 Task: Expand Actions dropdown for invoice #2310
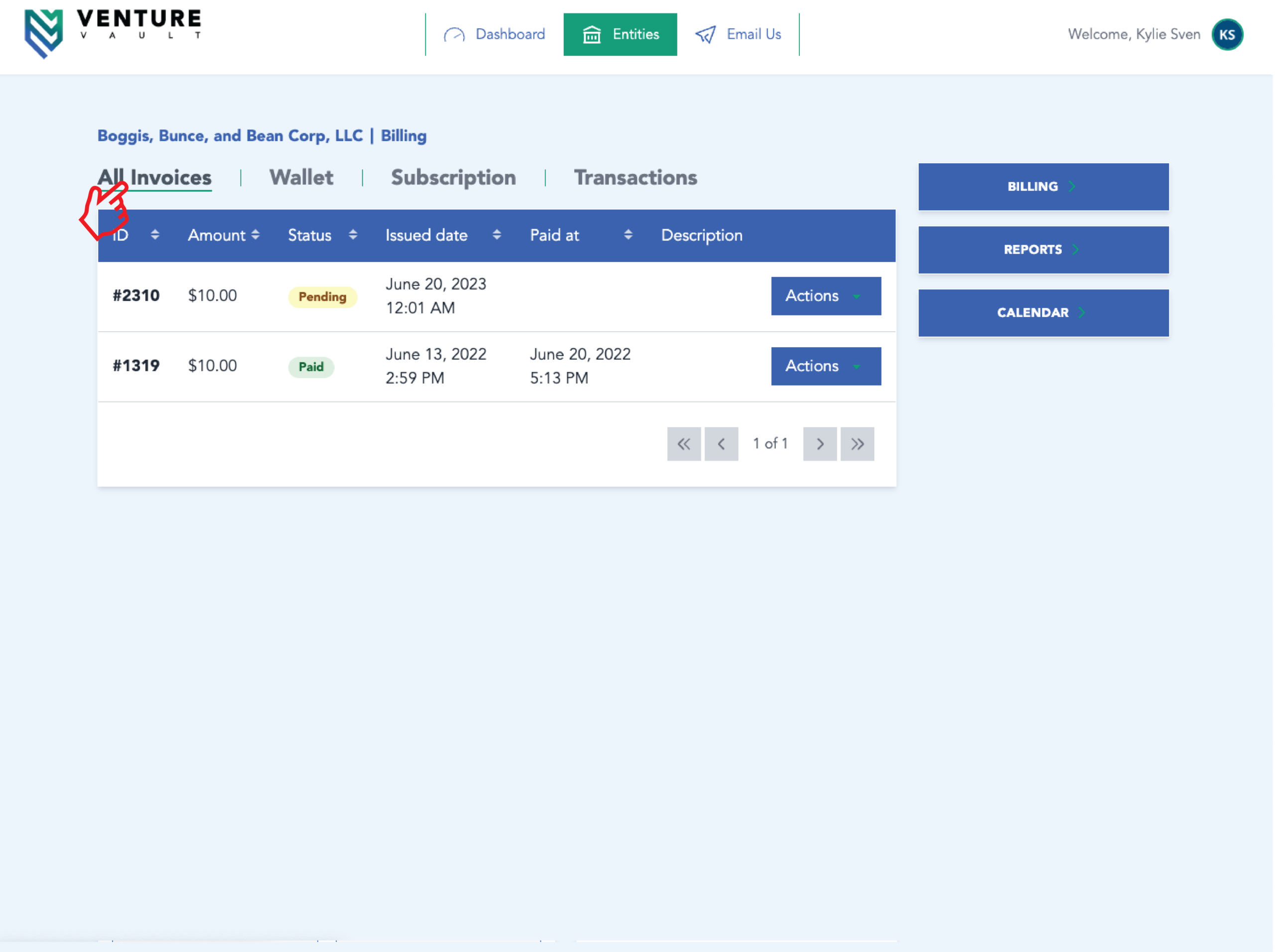coord(826,296)
